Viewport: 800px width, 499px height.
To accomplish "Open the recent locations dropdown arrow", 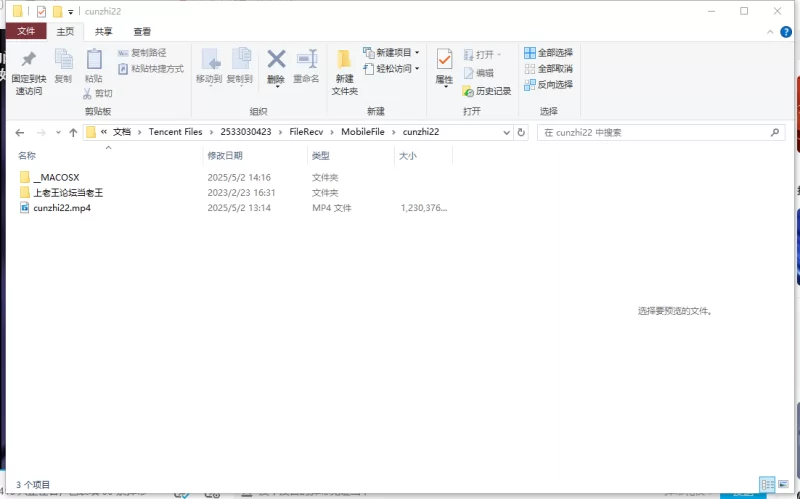I will pos(58,133).
